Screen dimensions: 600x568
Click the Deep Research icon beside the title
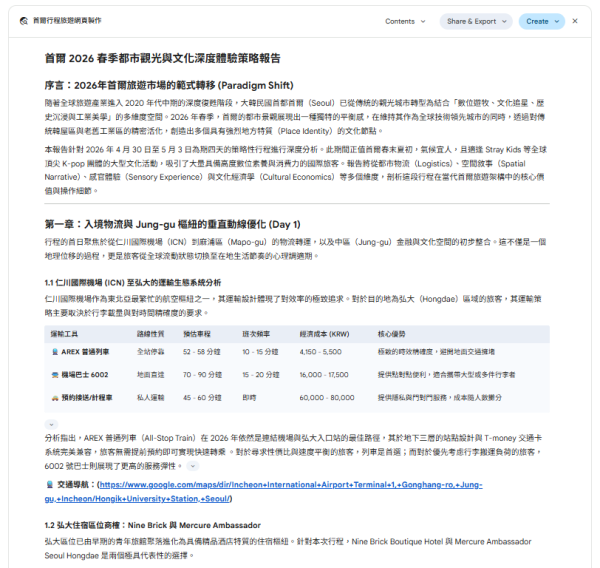tap(24, 21)
